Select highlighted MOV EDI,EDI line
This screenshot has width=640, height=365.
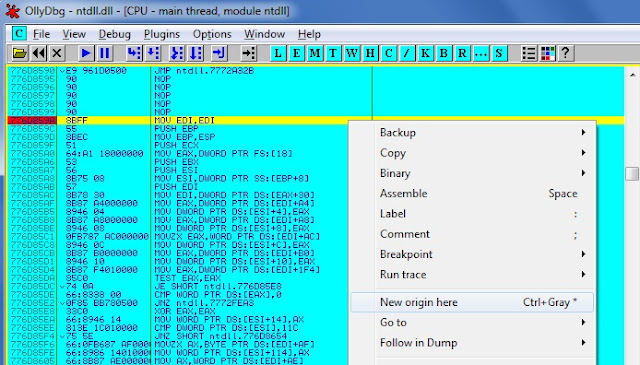point(184,120)
